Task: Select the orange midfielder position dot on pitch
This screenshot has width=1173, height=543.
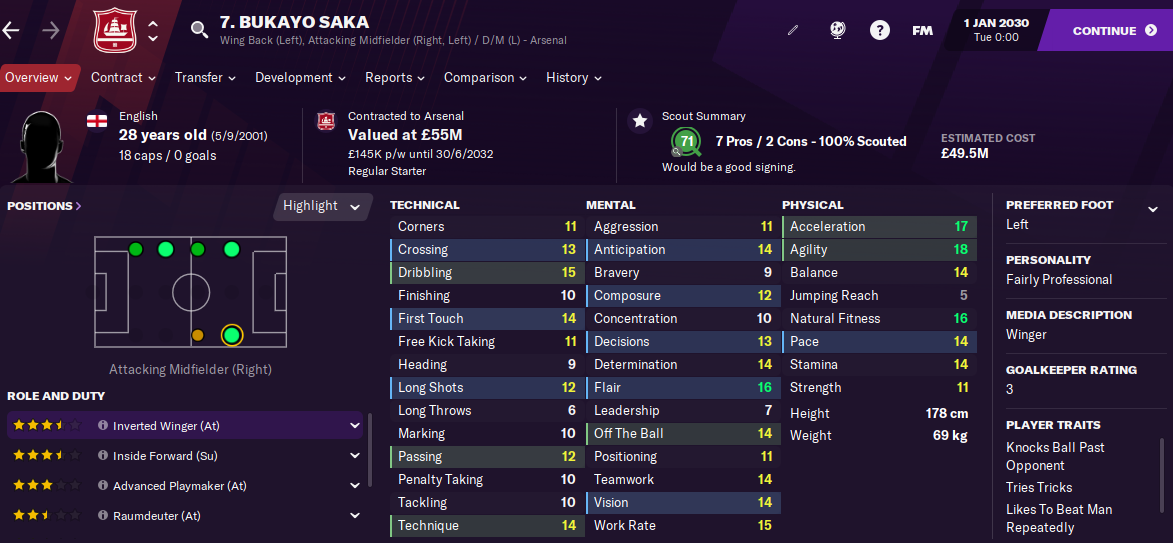Action: click(x=197, y=336)
